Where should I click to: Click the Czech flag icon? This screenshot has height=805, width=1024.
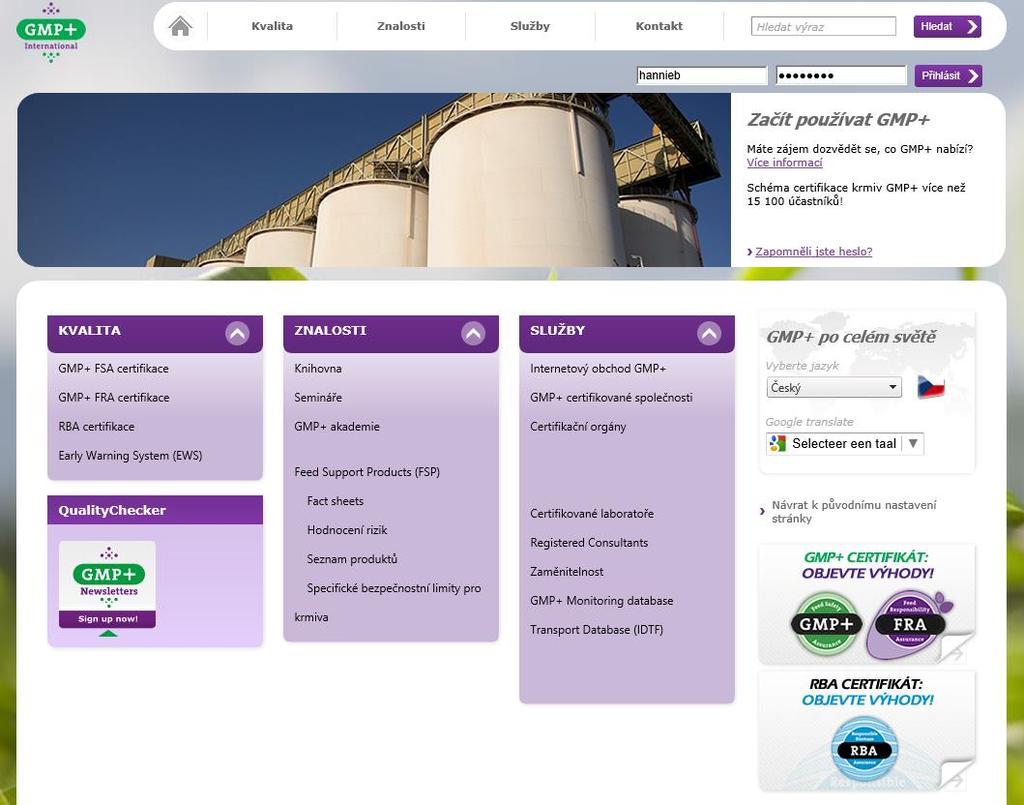click(x=931, y=387)
